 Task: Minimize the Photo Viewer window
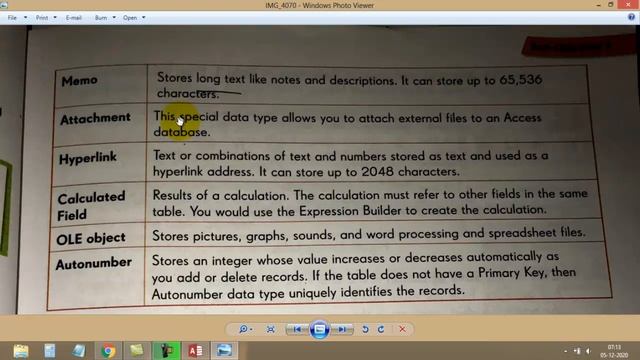tap(598, 5)
